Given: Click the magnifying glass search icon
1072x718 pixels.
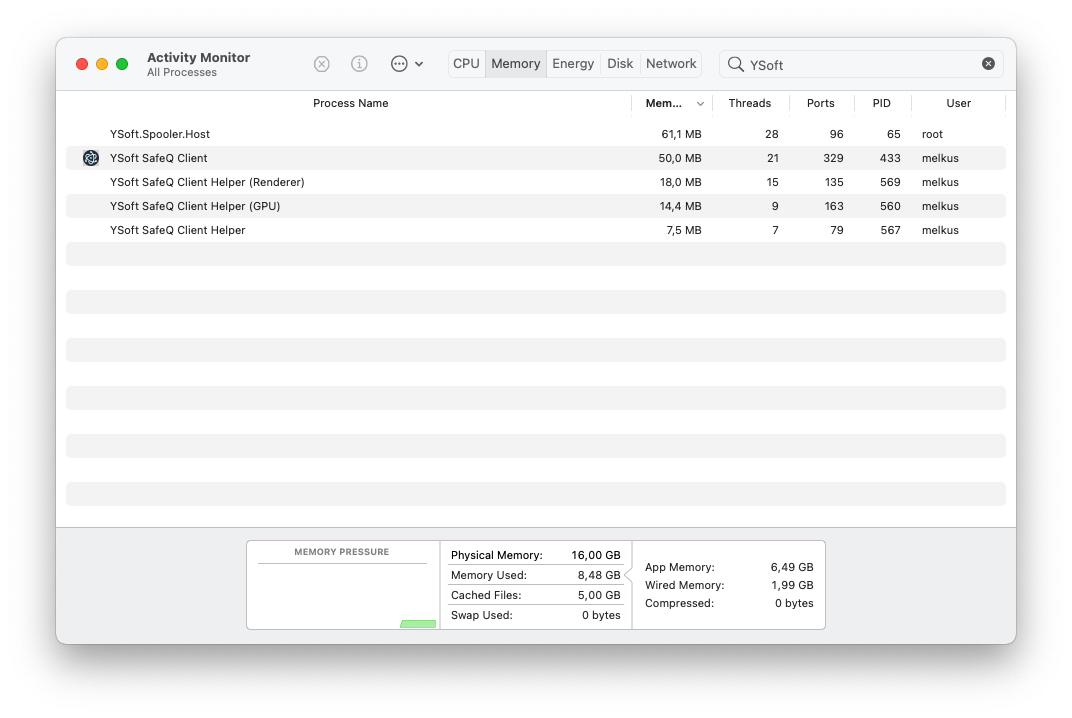Looking at the screenshot, I should point(735,64).
